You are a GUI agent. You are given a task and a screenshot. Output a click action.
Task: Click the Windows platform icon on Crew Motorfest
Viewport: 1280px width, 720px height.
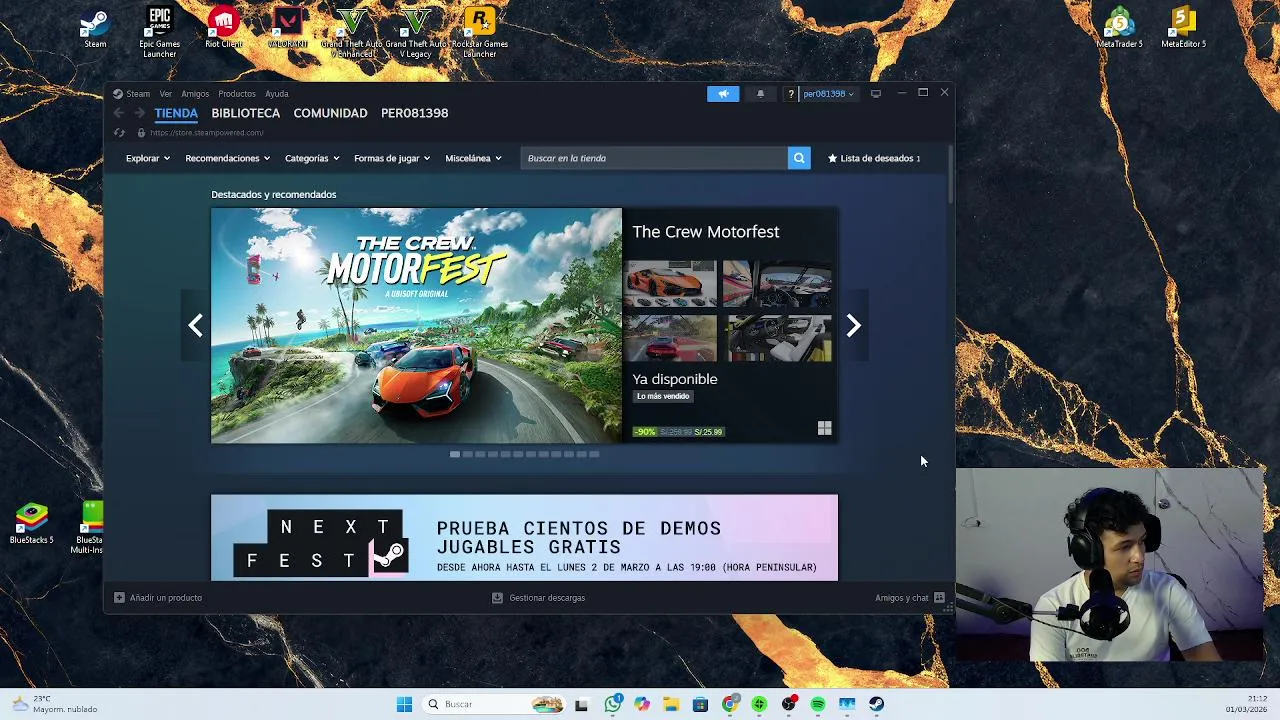[824, 429]
